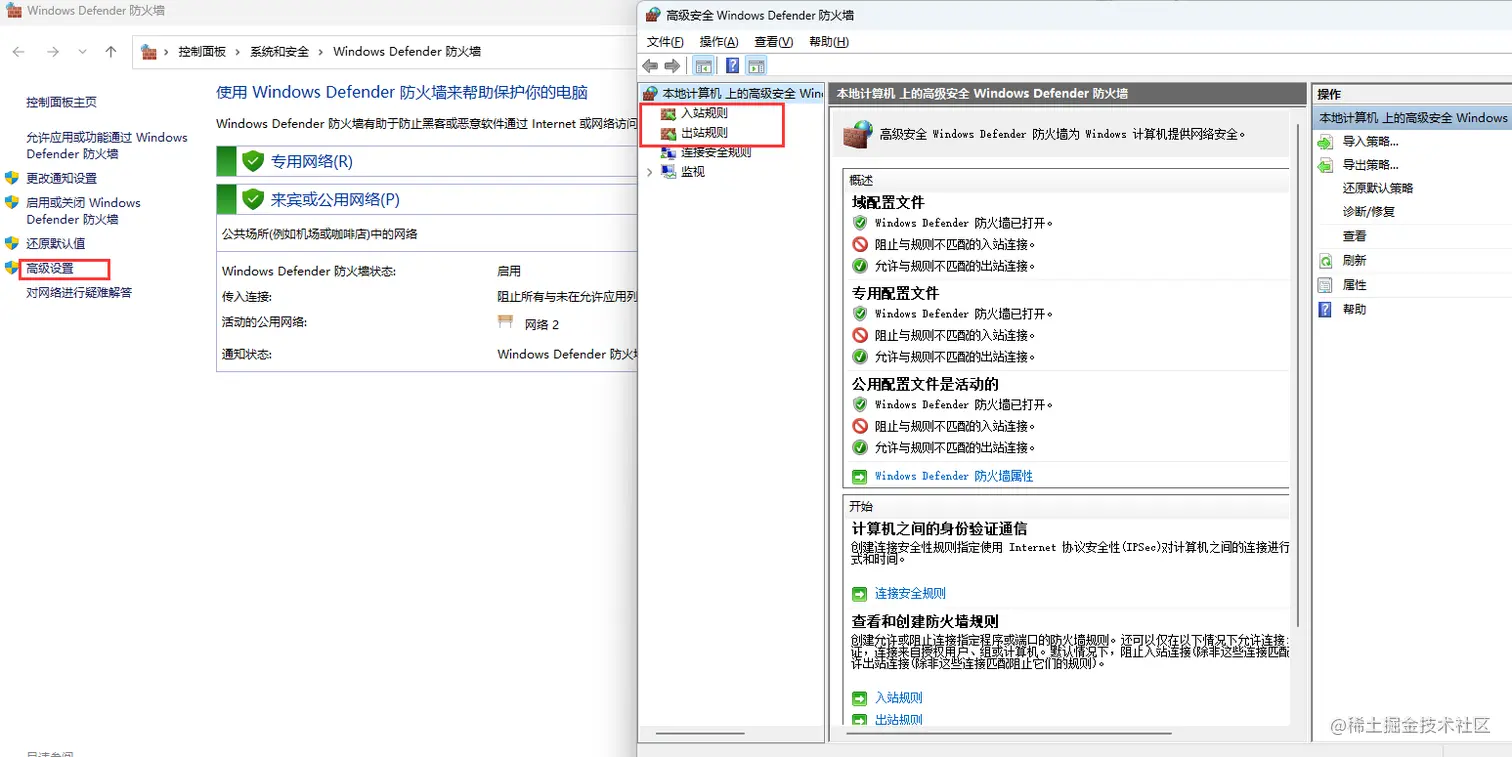Open 属性 in the Actions pane
The height and width of the screenshot is (757, 1512).
click(x=1354, y=285)
